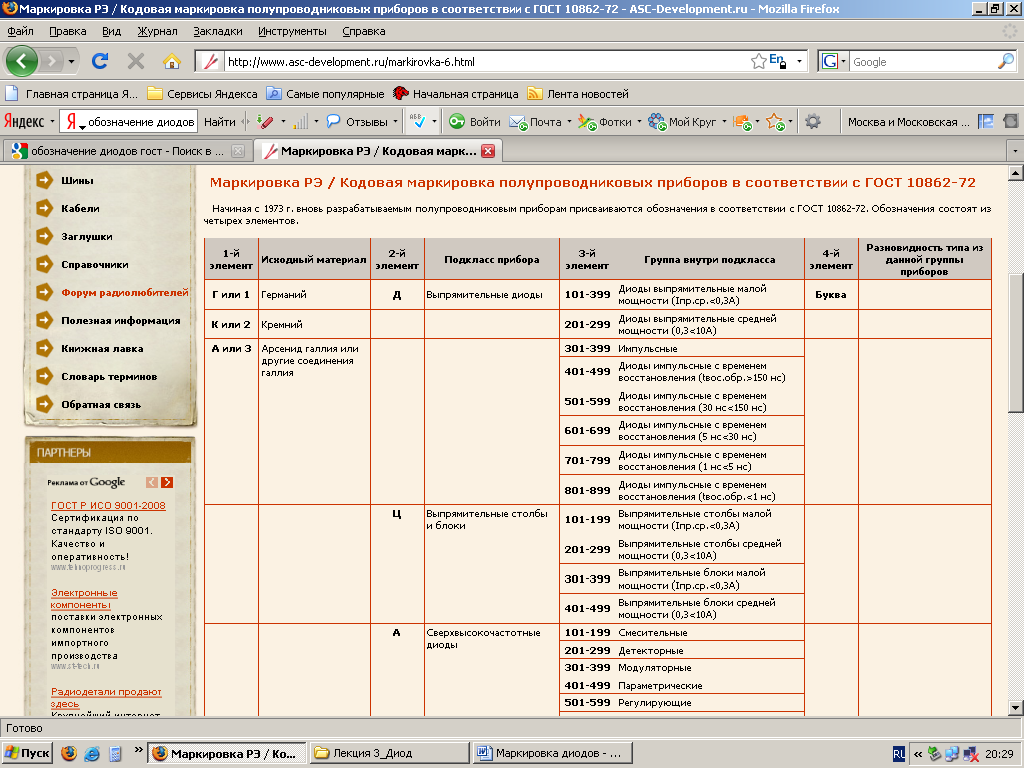Image resolution: width=1024 pixels, height=768 pixels.
Task: Open the Обратная связь link
Action: click(x=101, y=405)
